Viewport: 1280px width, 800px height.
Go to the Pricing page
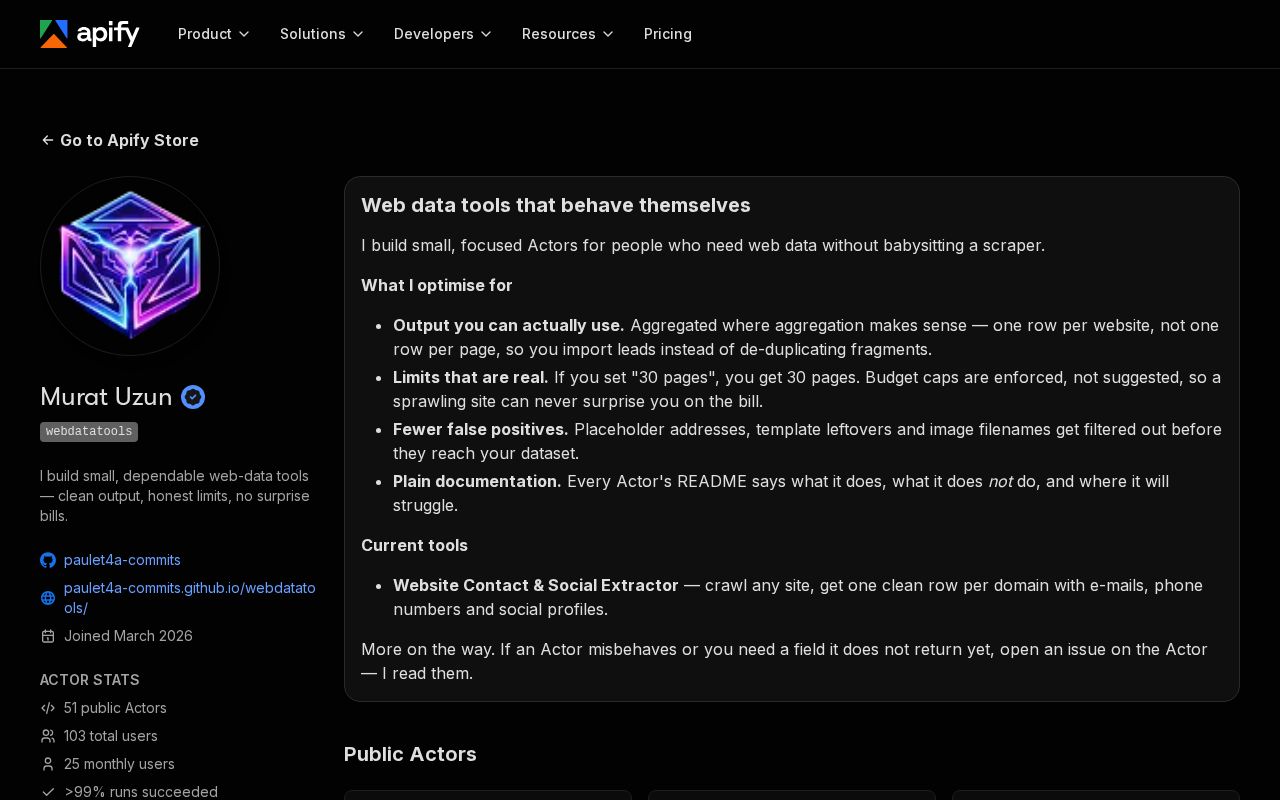tap(668, 34)
